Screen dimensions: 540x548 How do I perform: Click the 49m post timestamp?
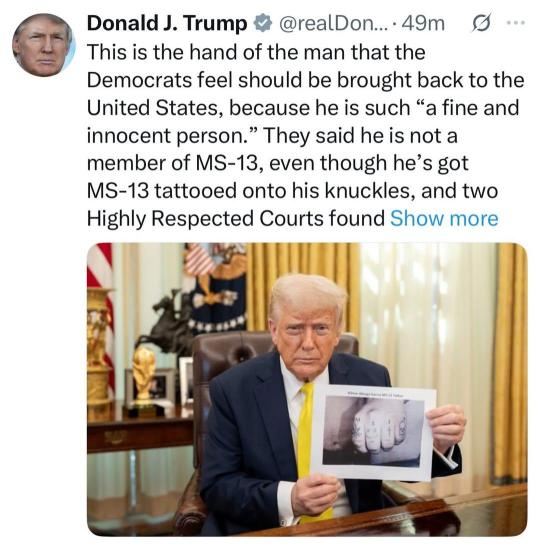423,24
